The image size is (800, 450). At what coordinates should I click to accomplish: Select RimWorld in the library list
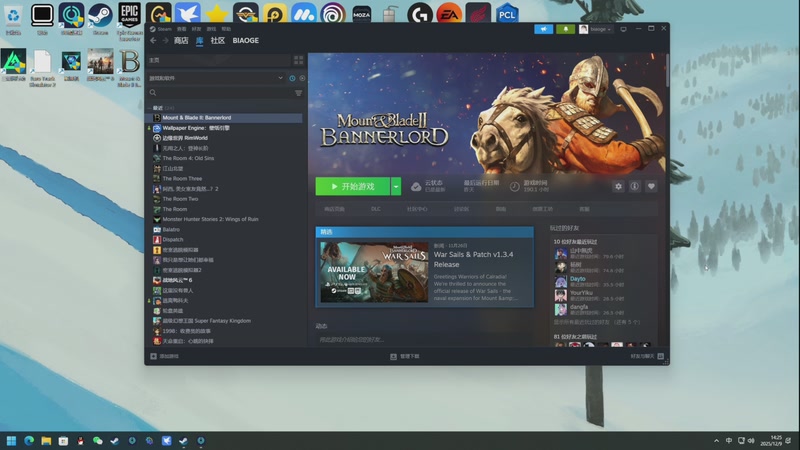click(224, 138)
